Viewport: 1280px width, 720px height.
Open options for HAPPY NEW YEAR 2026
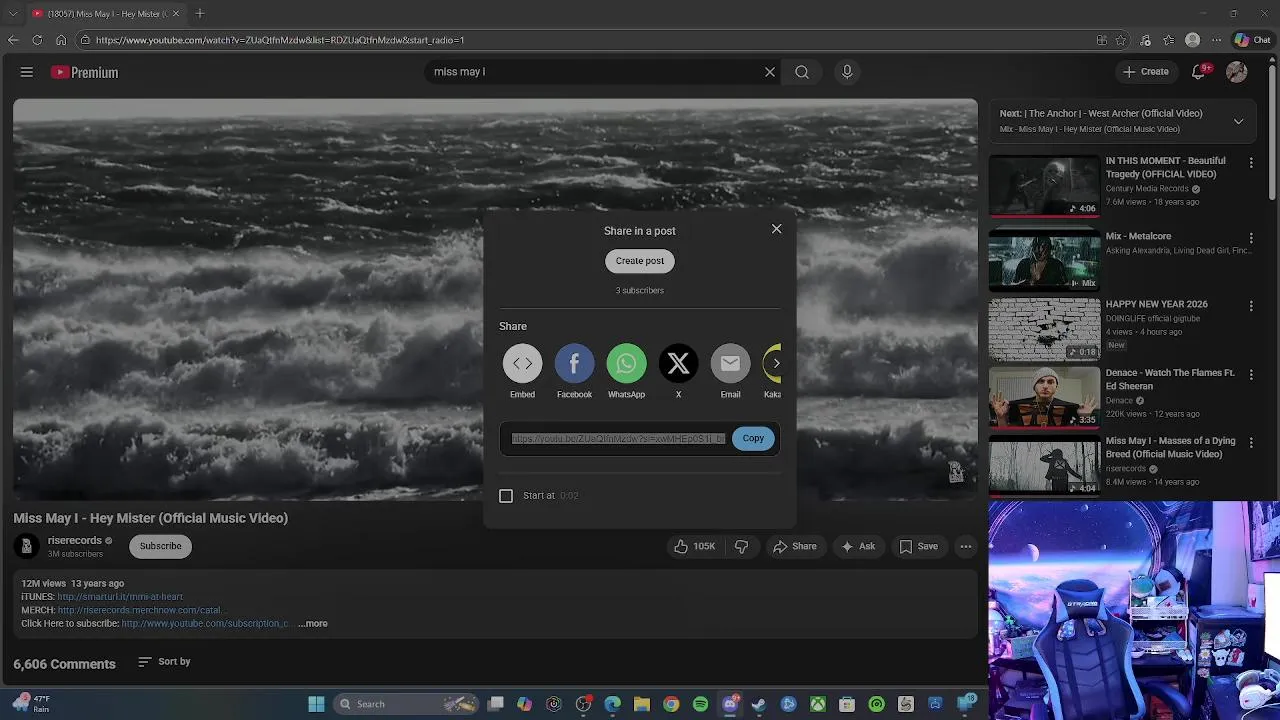(x=1251, y=306)
